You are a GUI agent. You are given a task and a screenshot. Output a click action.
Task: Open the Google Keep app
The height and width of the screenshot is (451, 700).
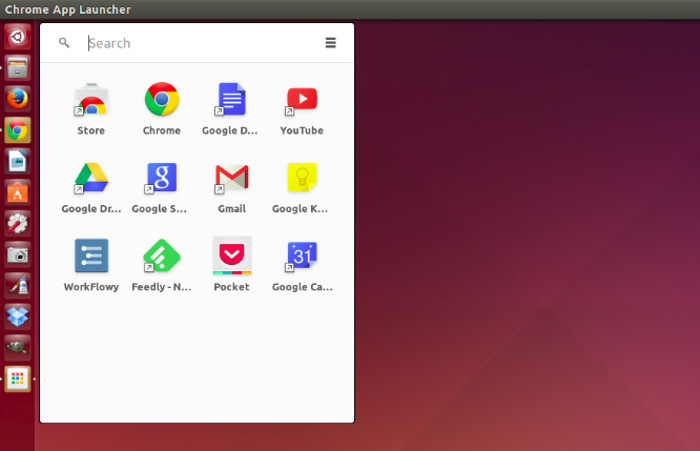tap(302, 178)
